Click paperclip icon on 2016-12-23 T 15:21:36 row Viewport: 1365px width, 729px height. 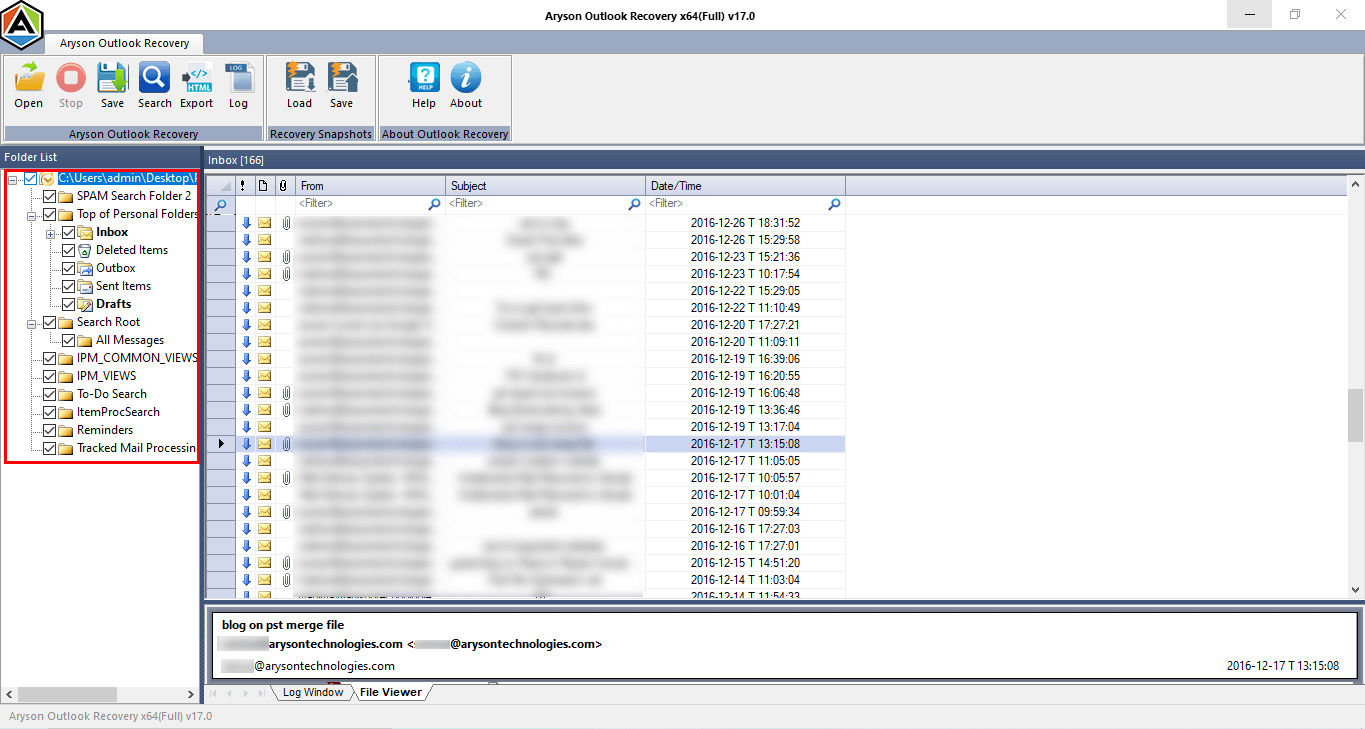click(x=285, y=257)
